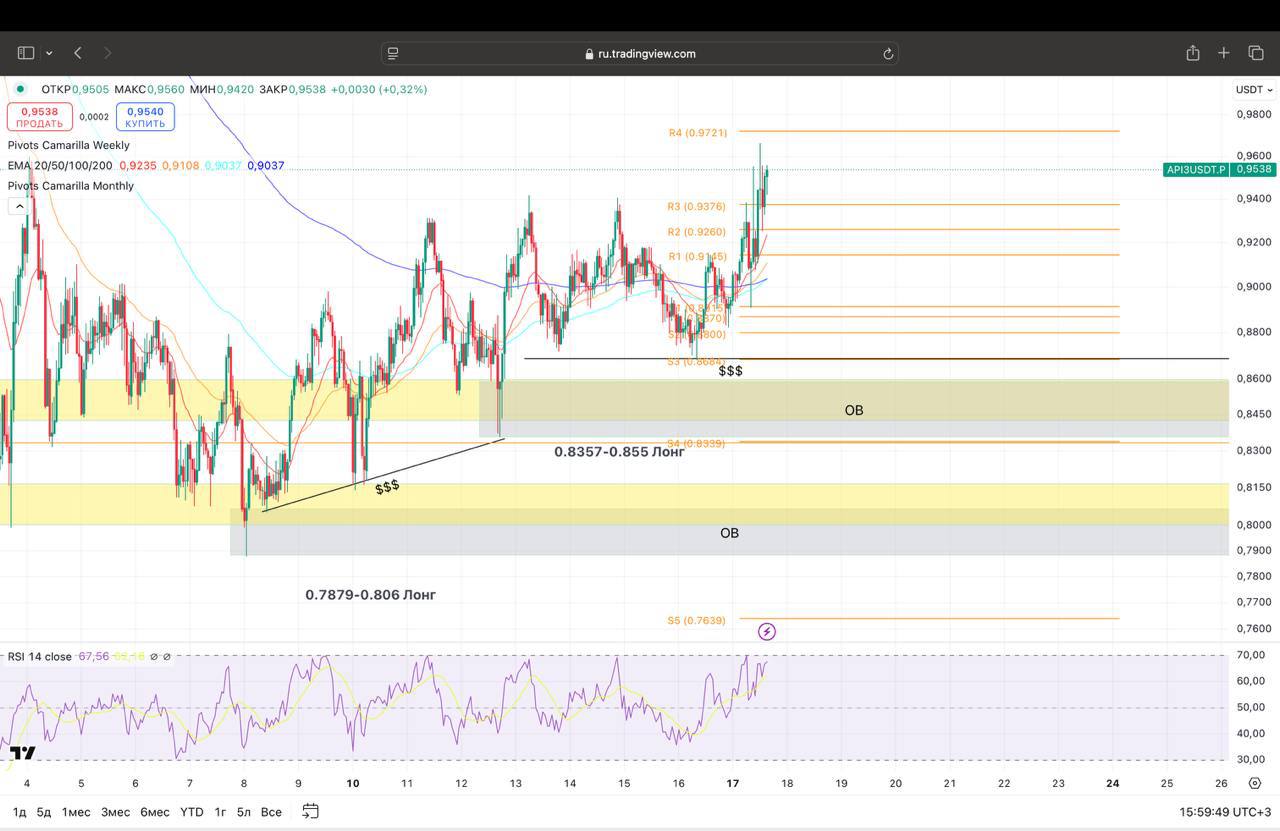Click the EMA 20 value 0,9235
Image resolution: width=1280 pixels, height=831 pixels.
138,165
